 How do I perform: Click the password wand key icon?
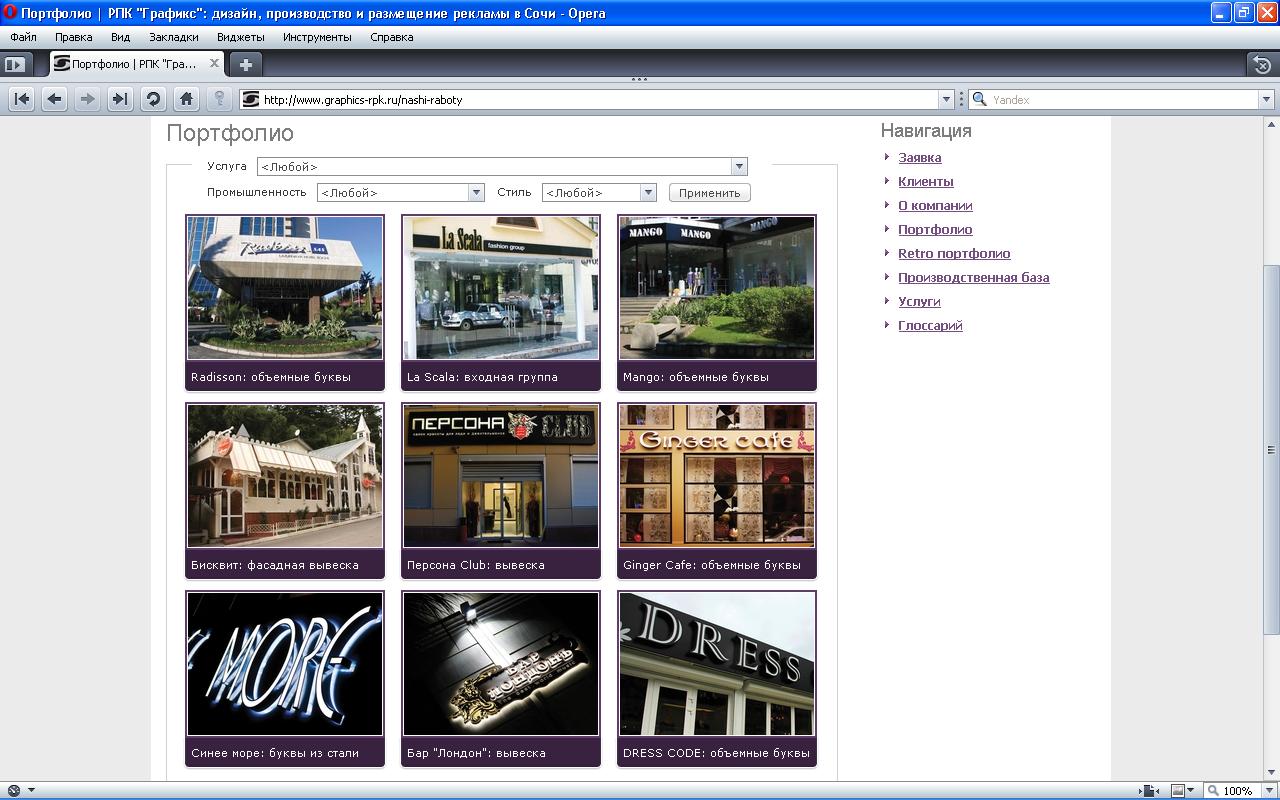[x=219, y=99]
